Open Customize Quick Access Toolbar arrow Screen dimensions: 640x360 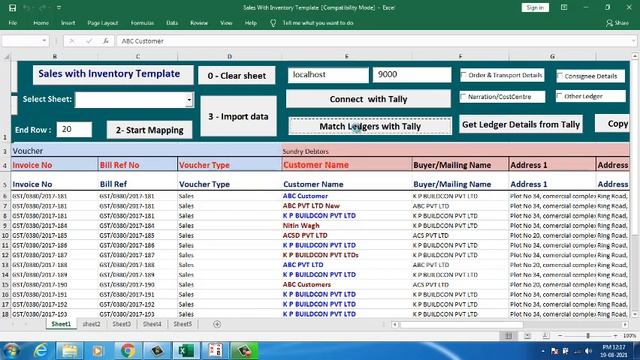pos(59,8)
